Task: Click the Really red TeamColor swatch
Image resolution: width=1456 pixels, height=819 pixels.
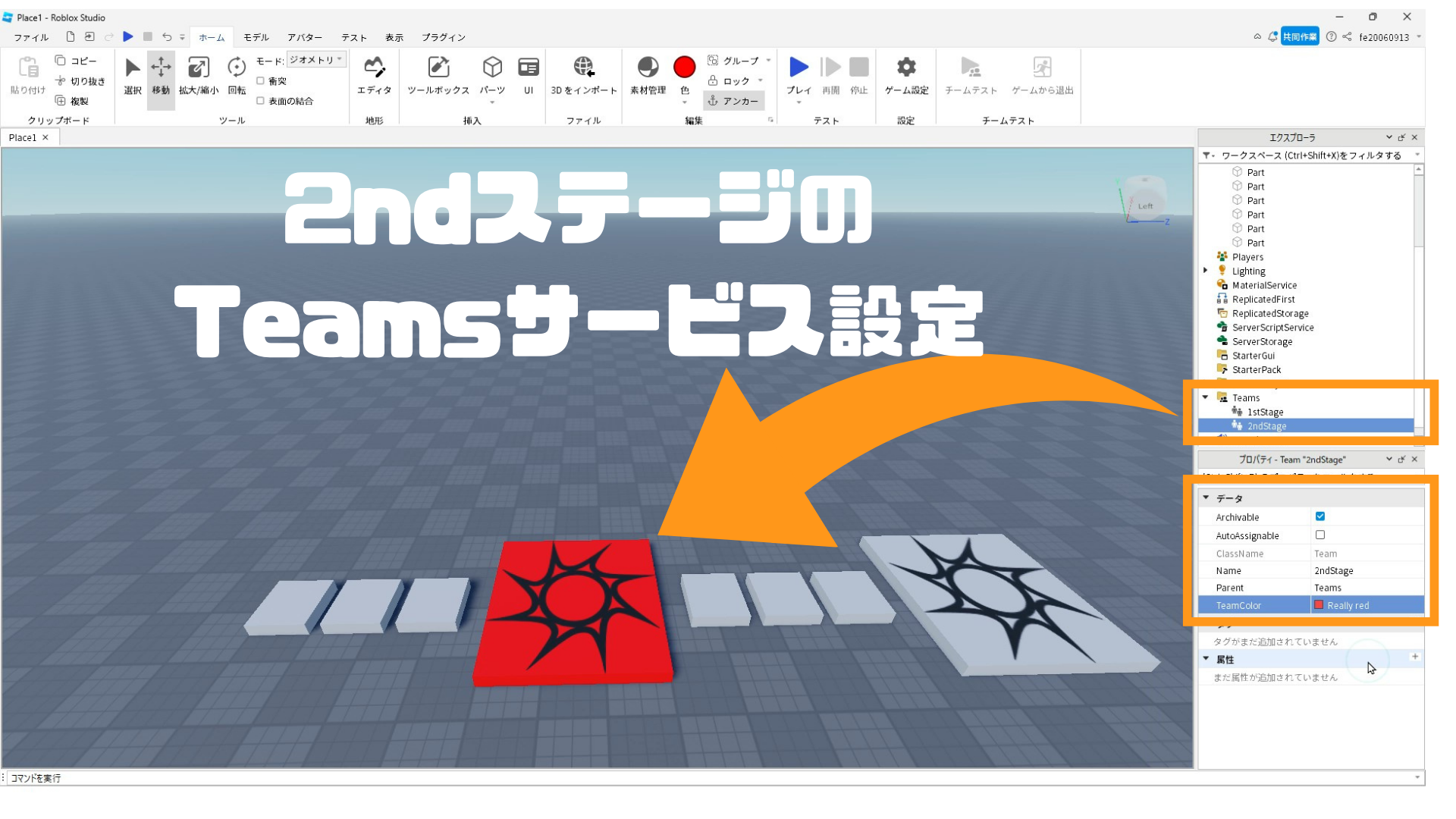Action: pos(1319,605)
